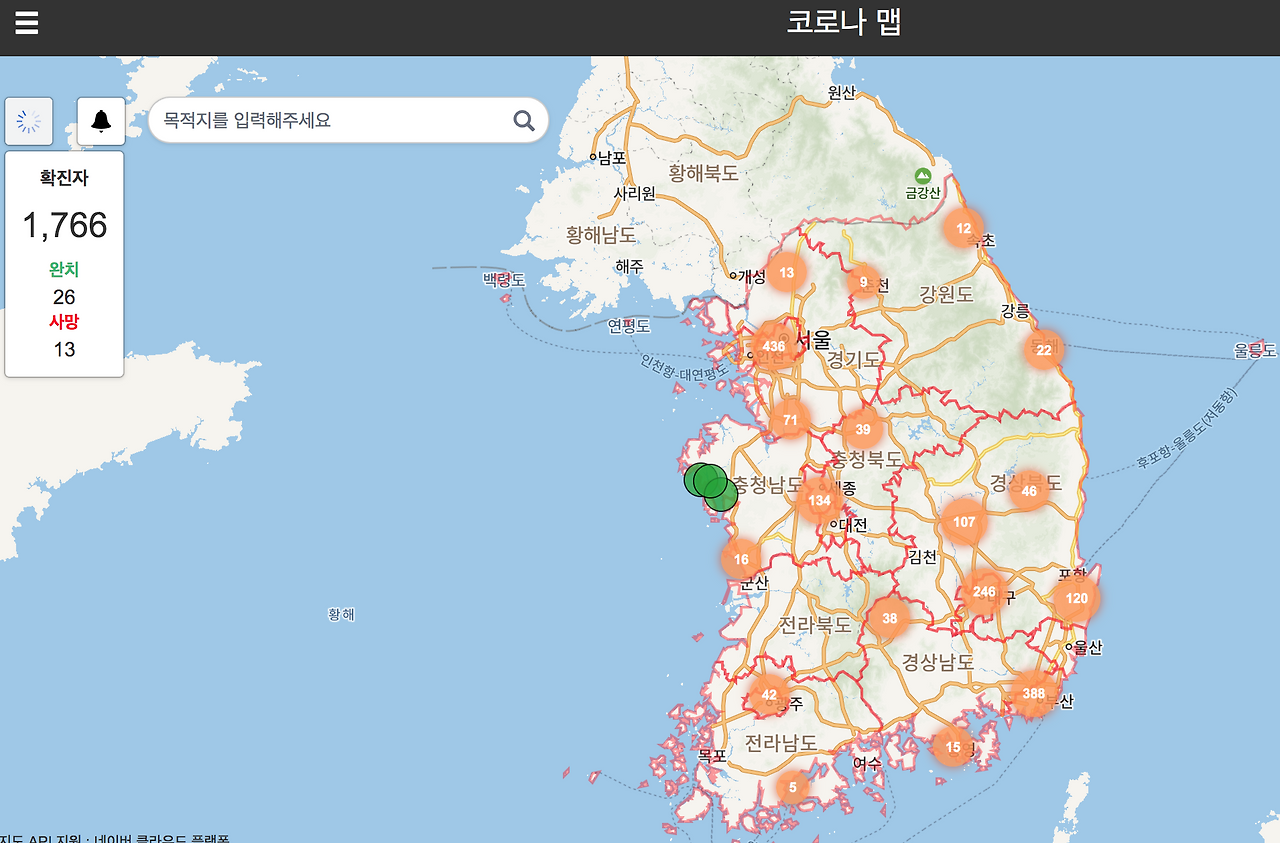Click the 134 marker near Sejong
The image size is (1280, 843).
819,500
